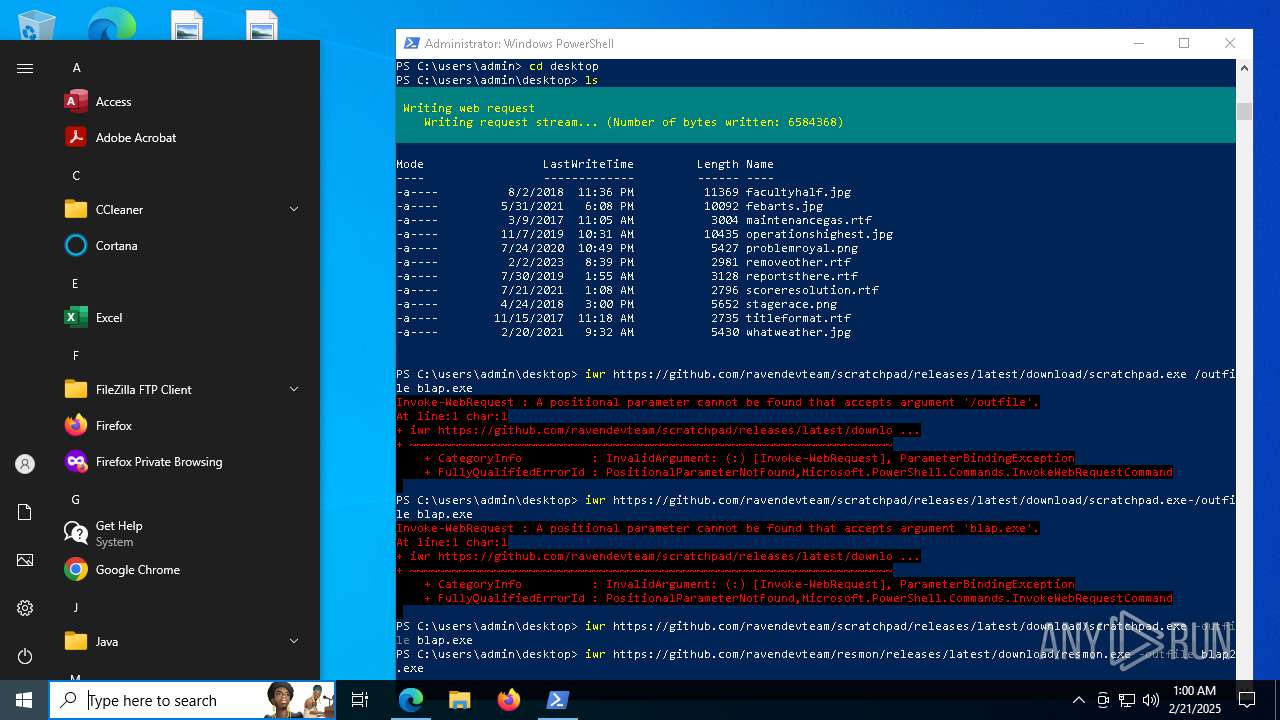This screenshot has height=720, width=1280.
Task: Open the taskbar clock and date
Action: tap(1194, 700)
